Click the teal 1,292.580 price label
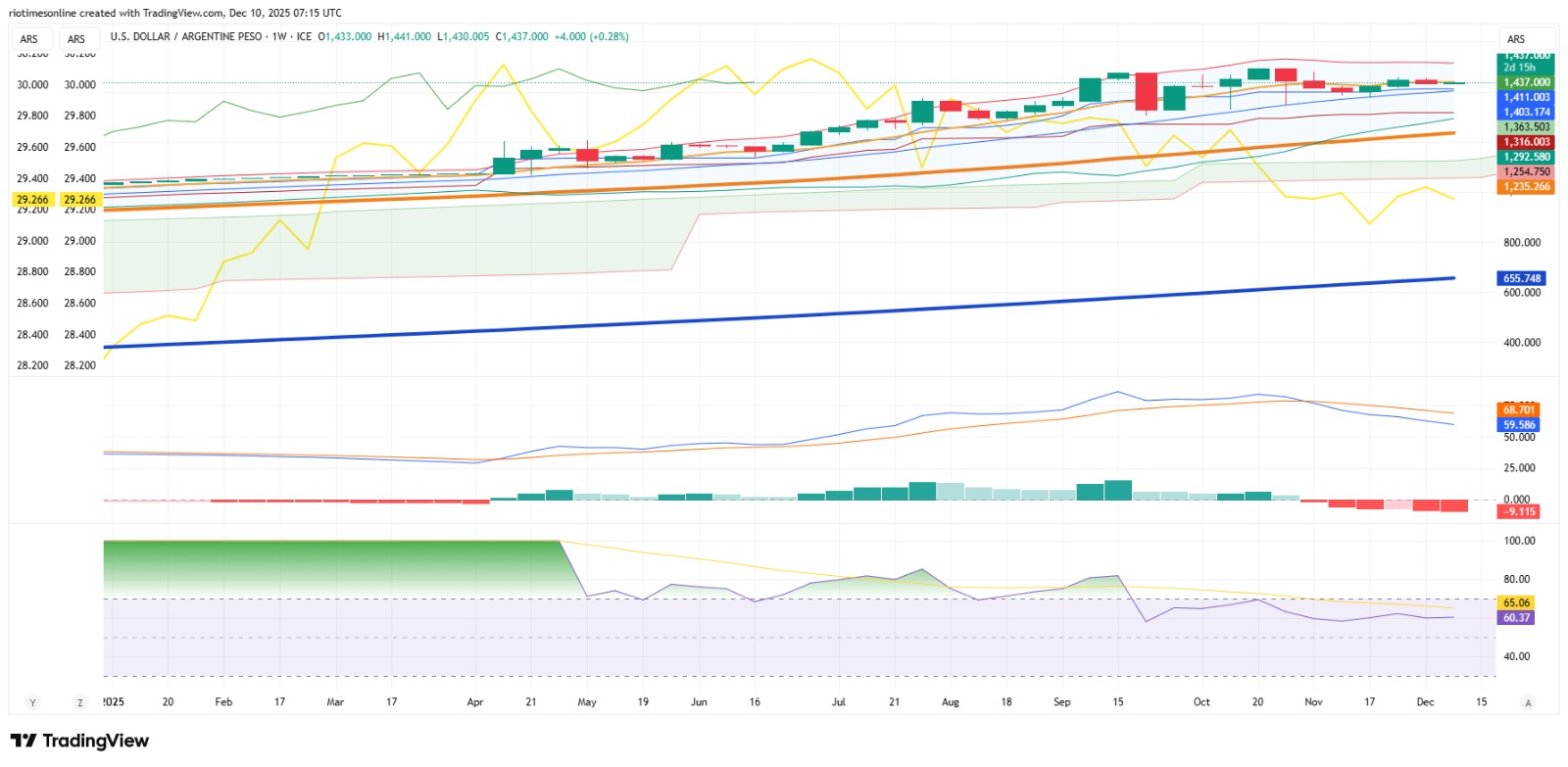The width and height of the screenshot is (1568, 767). coord(1527,157)
